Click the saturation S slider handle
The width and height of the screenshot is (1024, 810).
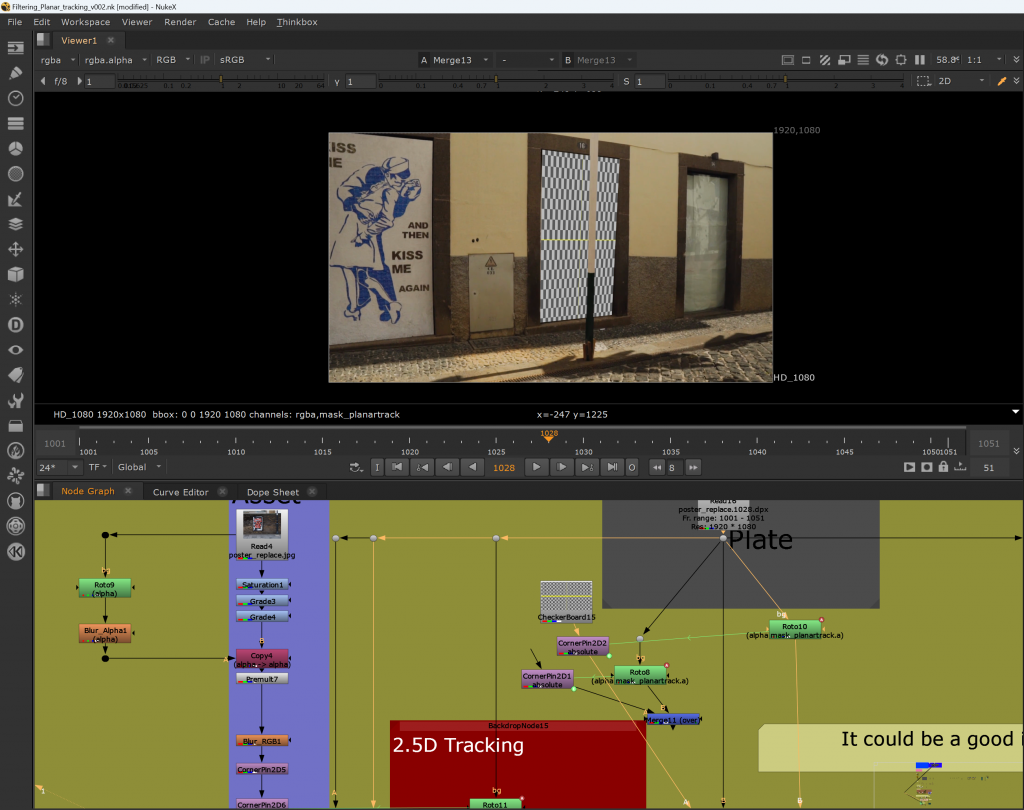point(784,79)
